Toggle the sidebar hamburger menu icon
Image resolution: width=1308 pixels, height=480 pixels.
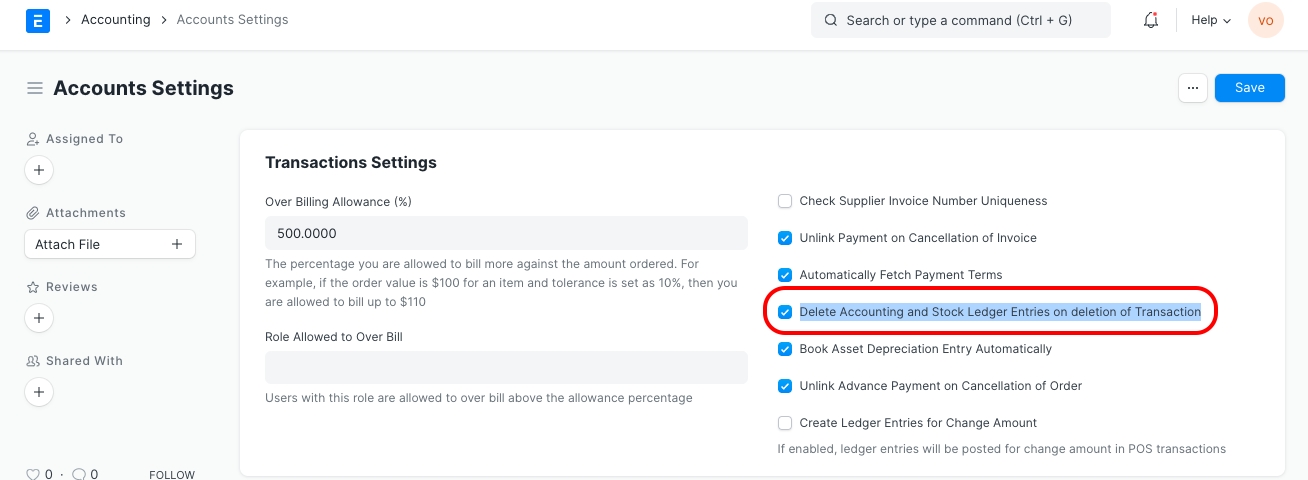pos(35,88)
